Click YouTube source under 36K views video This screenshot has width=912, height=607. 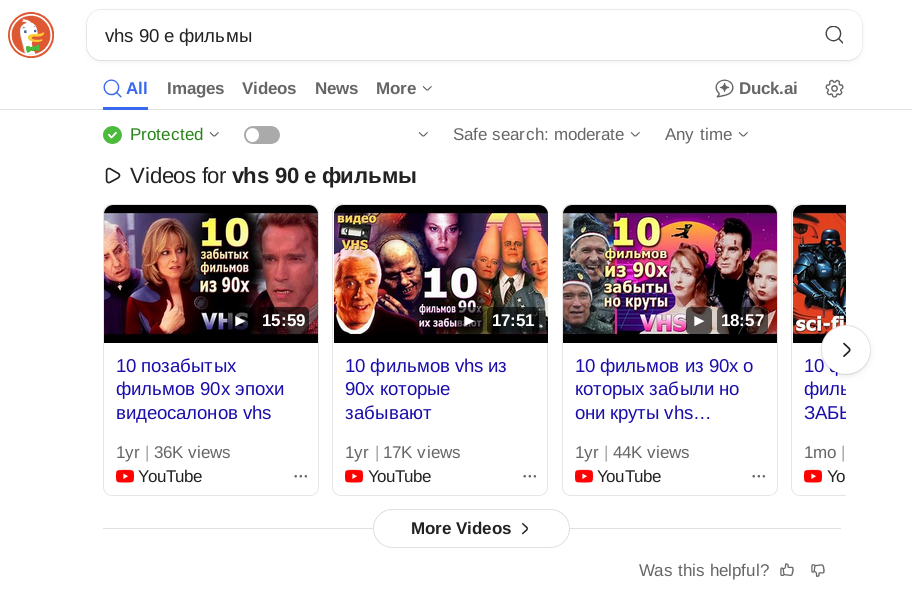coord(159,476)
